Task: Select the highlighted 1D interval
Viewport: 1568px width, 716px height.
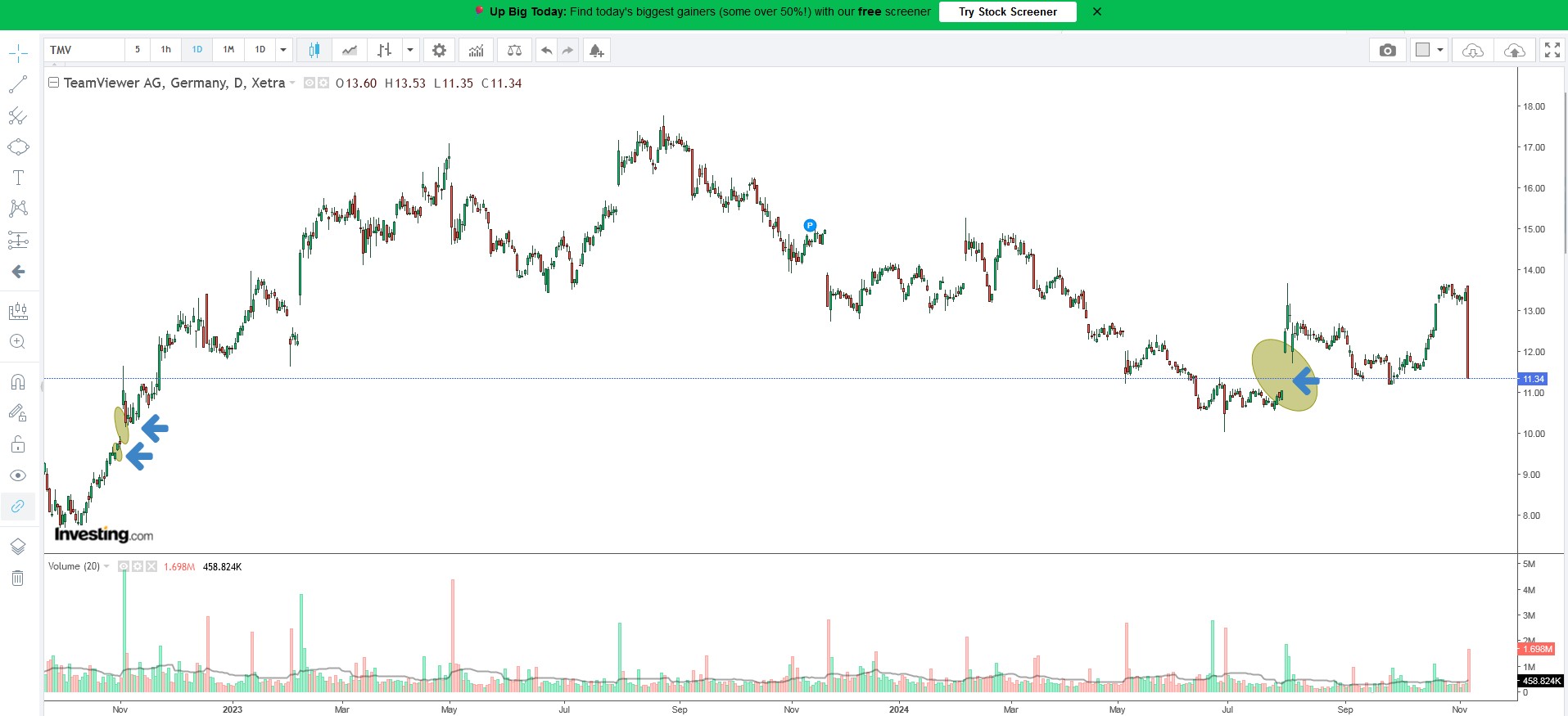Action: point(197,50)
